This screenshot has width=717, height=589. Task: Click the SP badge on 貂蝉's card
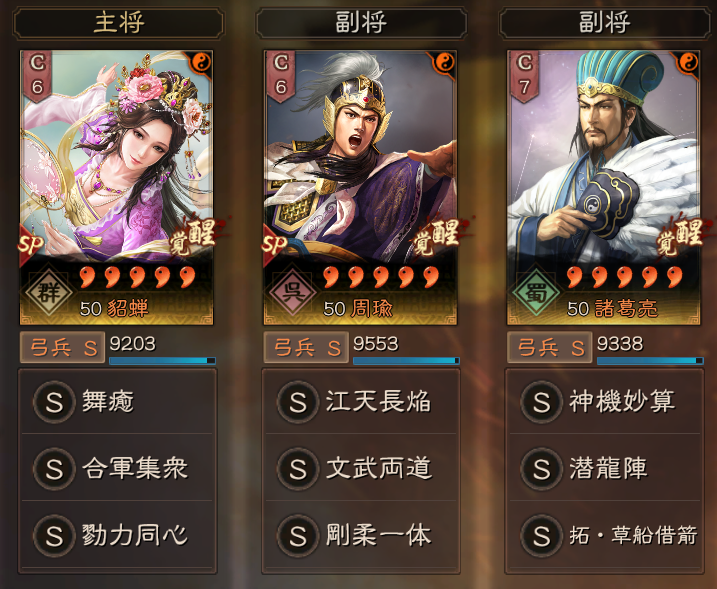[31, 246]
